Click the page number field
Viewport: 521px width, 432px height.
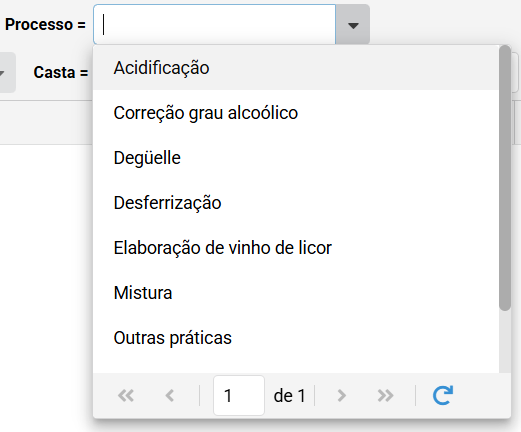[x=239, y=396]
